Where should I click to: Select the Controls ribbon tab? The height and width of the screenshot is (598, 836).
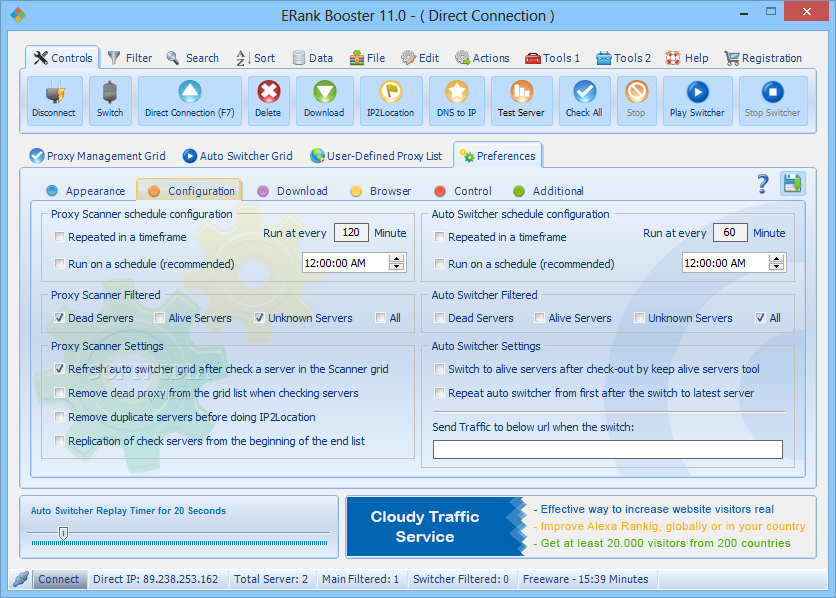pyautogui.click(x=62, y=58)
